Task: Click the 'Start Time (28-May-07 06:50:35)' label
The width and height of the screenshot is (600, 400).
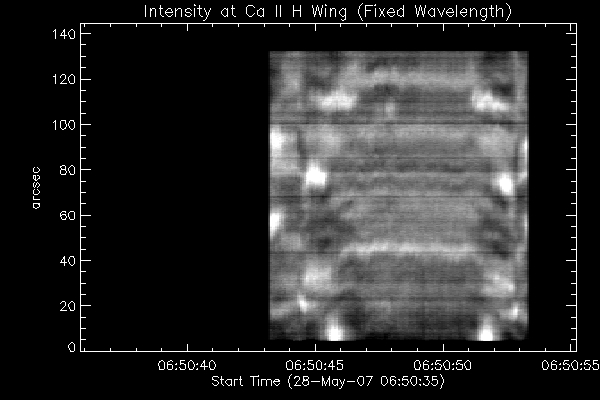Action: [328, 381]
